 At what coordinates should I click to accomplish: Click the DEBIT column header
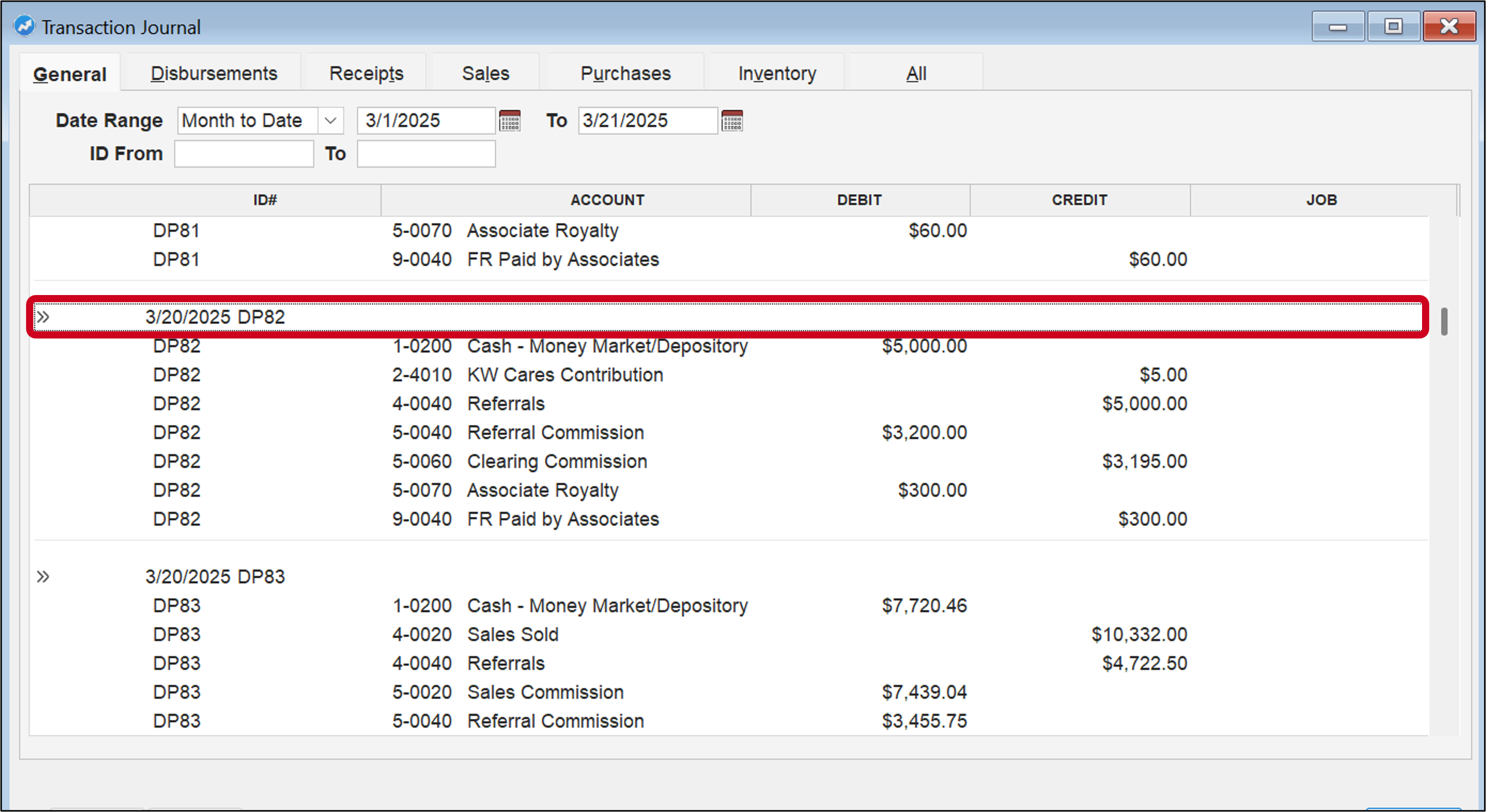(860, 199)
